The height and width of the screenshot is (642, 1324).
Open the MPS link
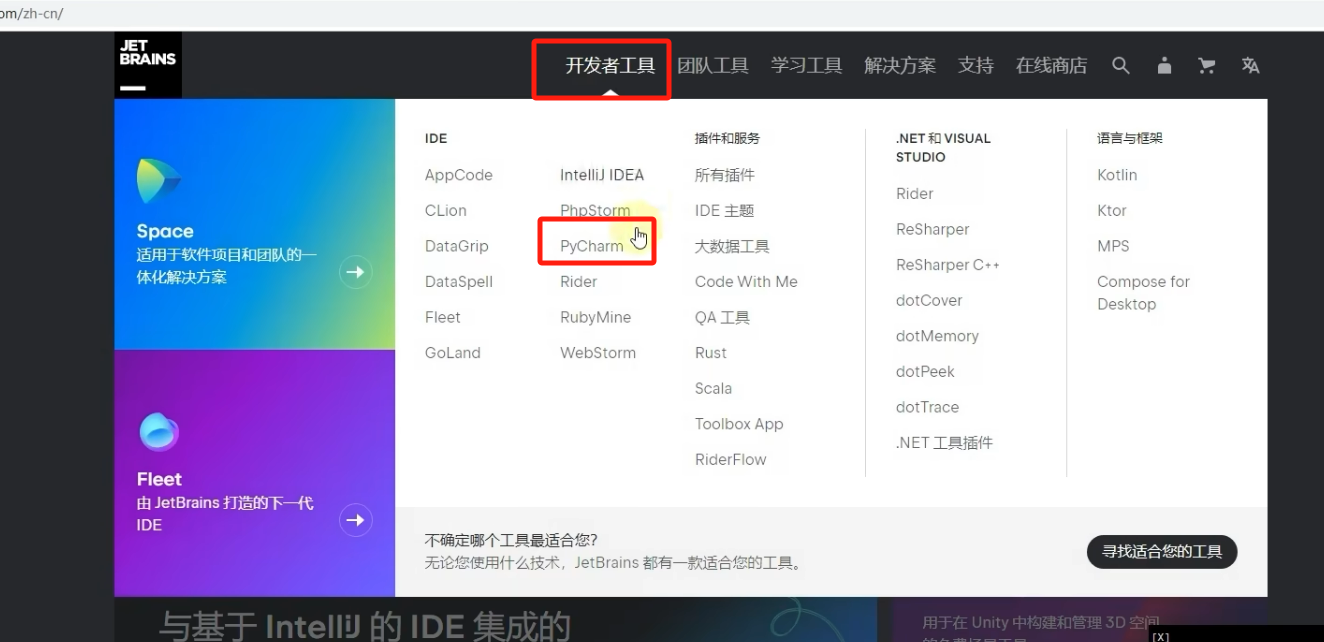1113,246
